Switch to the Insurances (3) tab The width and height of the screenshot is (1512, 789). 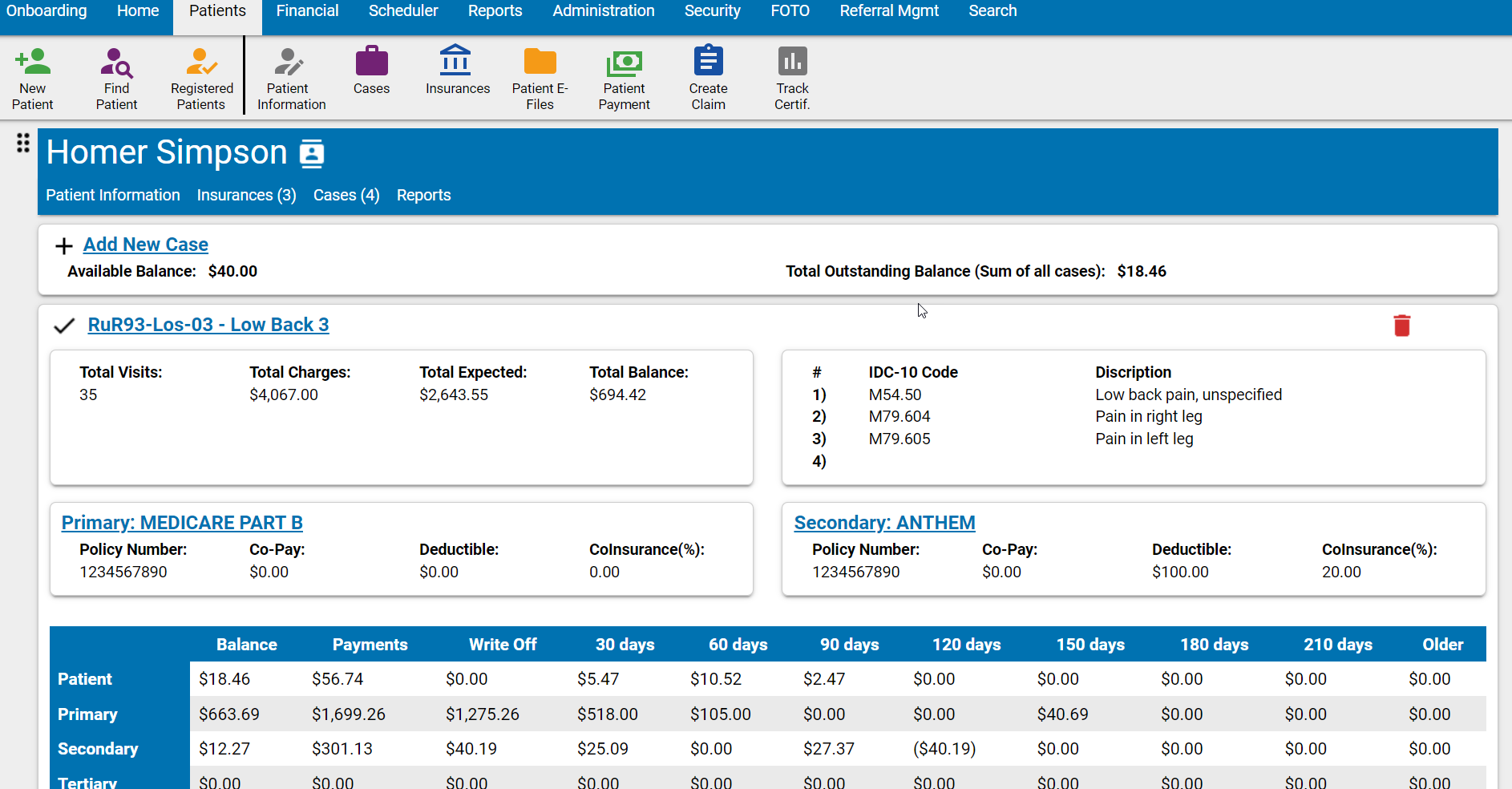pos(246,195)
